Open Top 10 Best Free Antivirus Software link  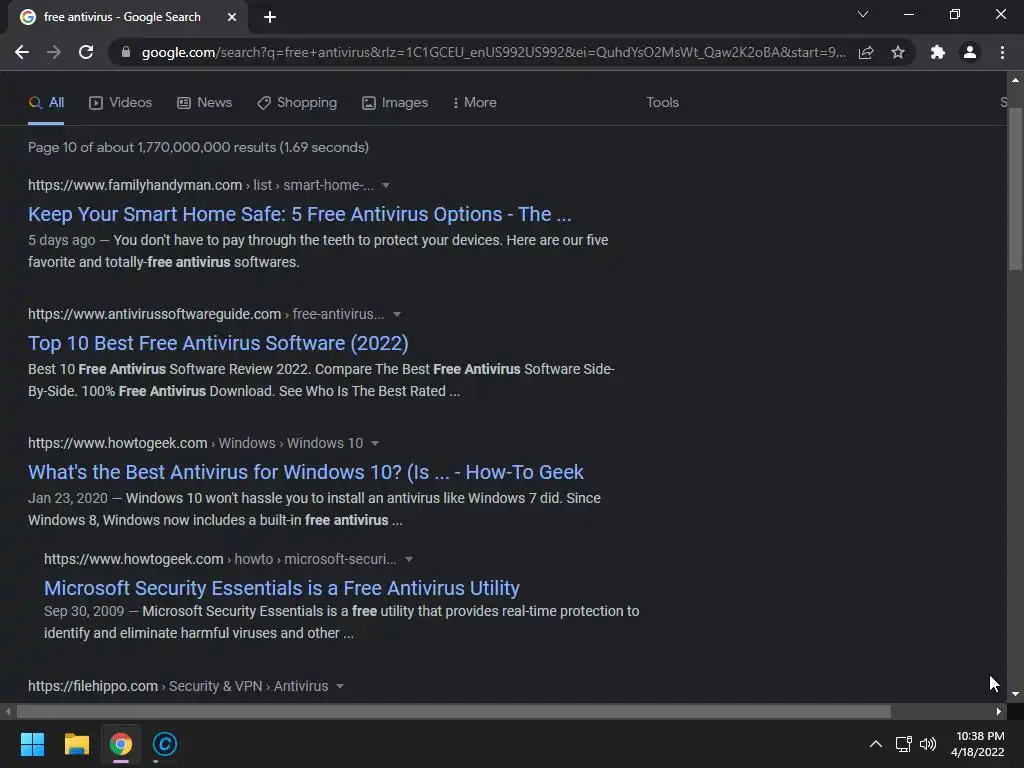click(x=218, y=343)
